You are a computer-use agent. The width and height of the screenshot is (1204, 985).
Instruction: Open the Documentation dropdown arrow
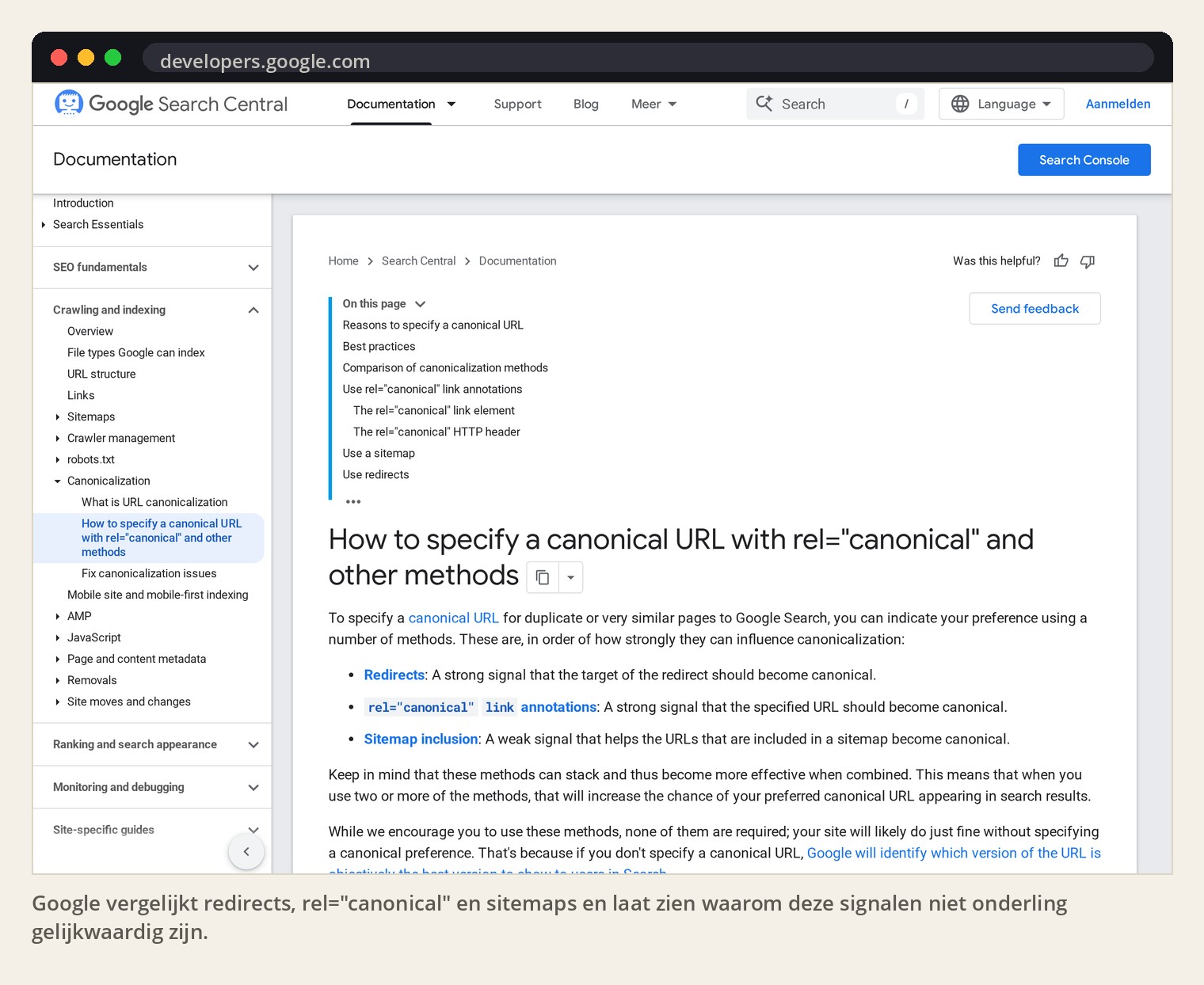(x=451, y=104)
